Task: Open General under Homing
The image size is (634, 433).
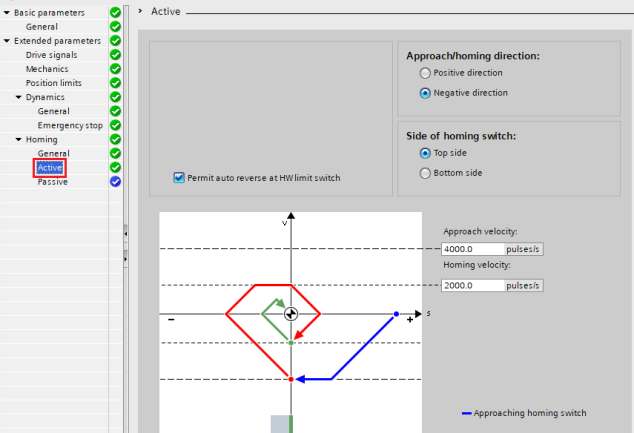Action: (53, 153)
